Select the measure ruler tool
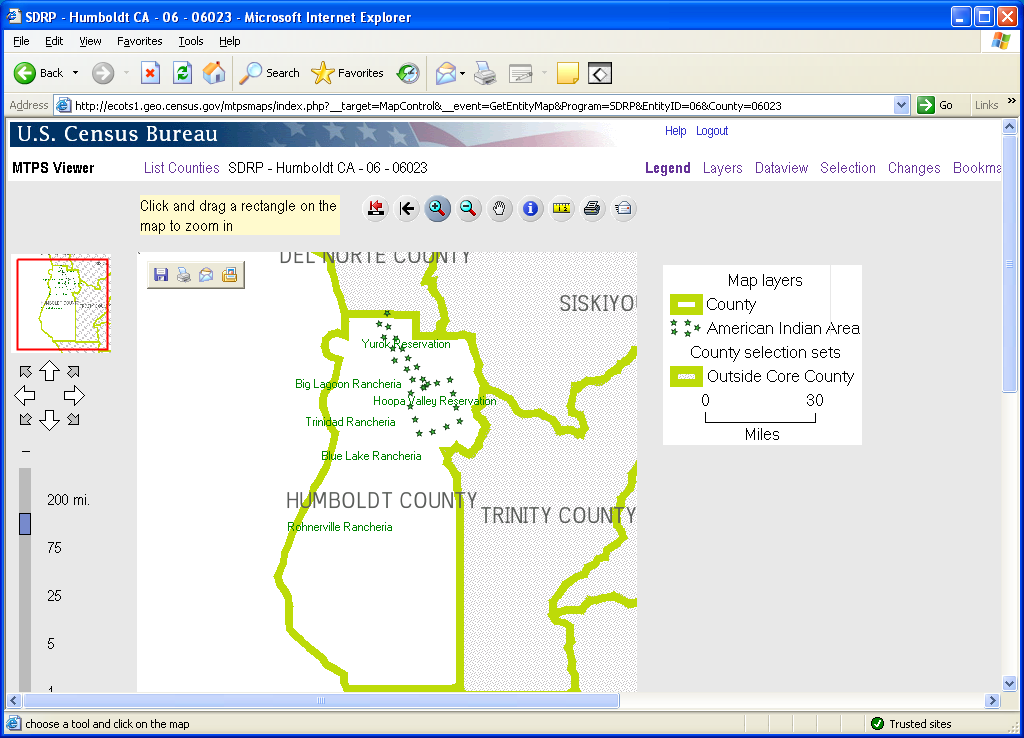Image resolution: width=1024 pixels, height=738 pixels. tap(562, 209)
